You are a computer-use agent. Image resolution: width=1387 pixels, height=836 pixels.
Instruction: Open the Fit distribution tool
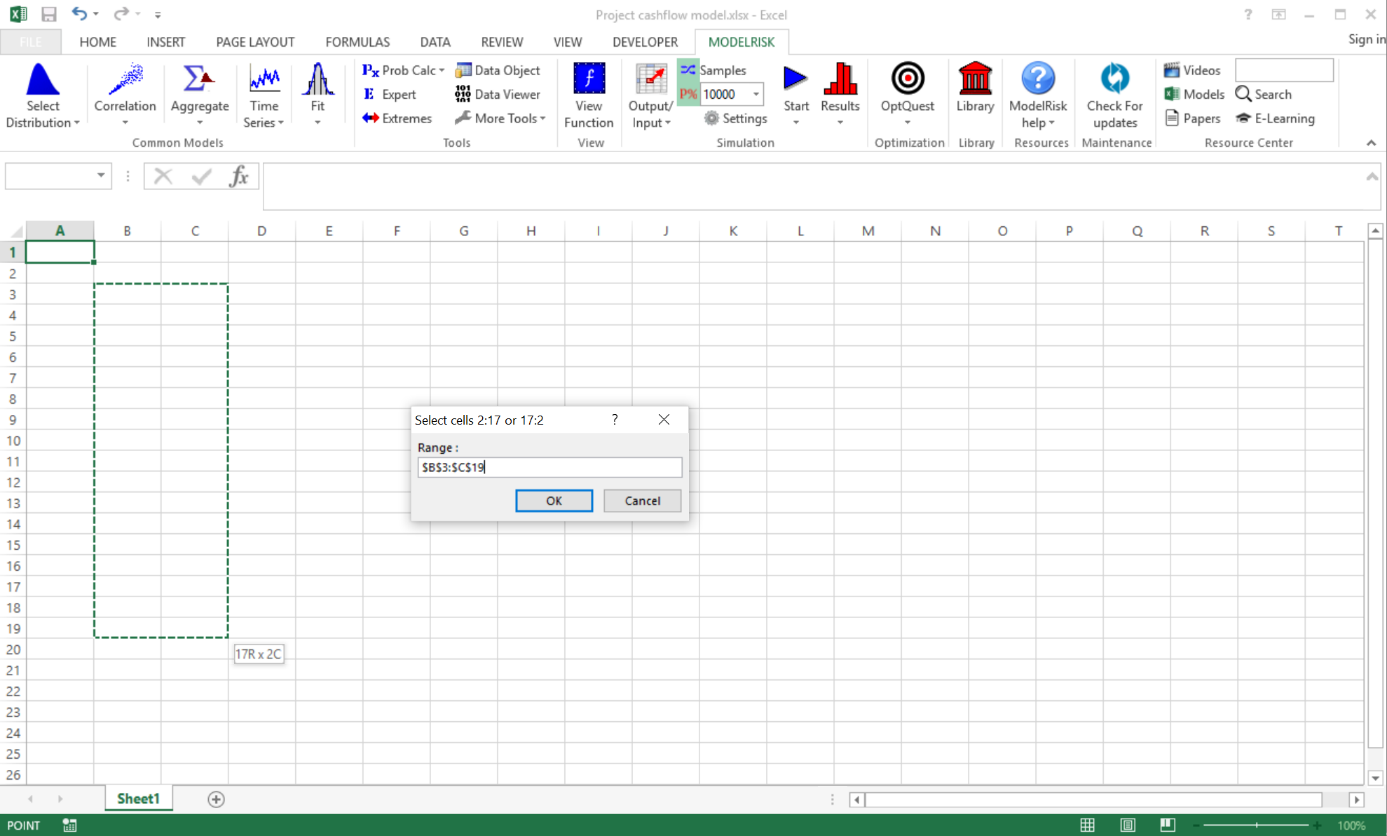(318, 95)
